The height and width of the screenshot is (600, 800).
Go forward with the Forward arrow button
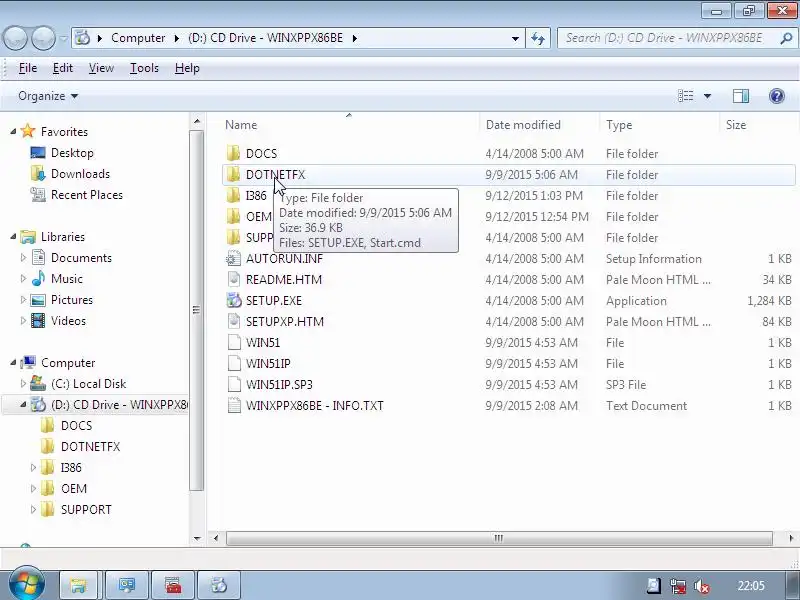point(43,38)
